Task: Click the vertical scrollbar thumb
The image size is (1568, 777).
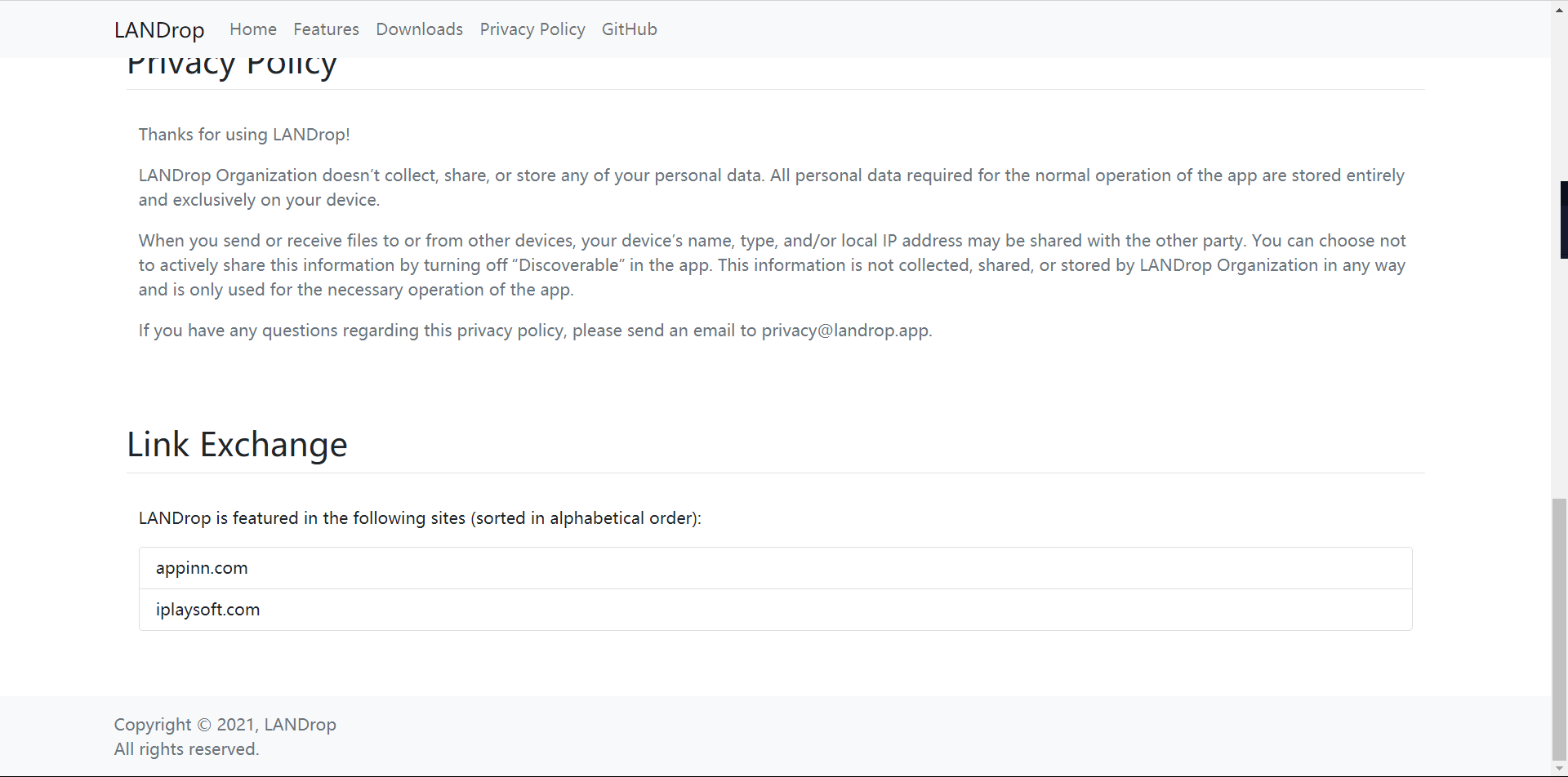Action: click(x=1559, y=628)
